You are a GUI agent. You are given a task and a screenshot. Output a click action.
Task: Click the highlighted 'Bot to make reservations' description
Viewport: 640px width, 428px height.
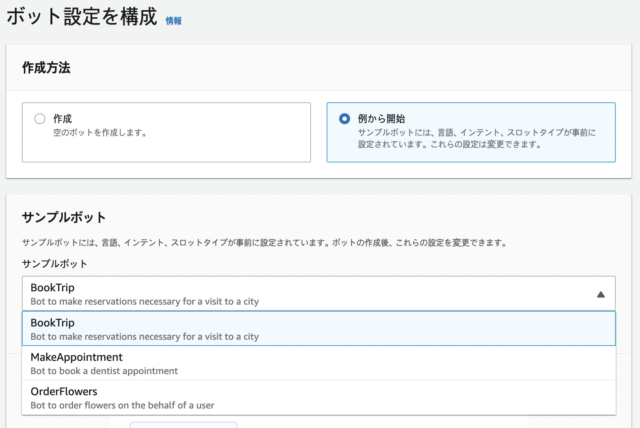(x=144, y=337)
